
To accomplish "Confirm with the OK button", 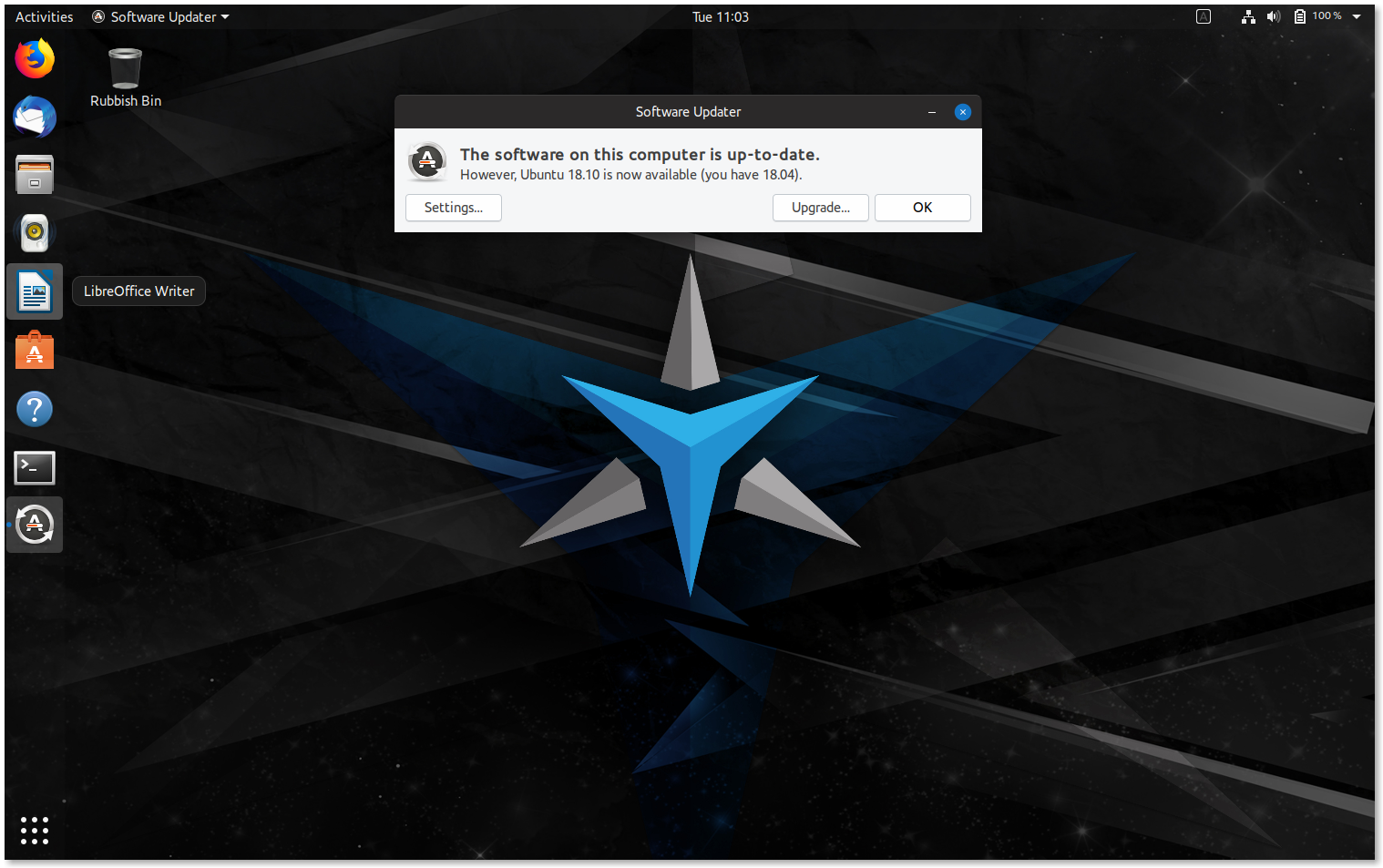I will pyautogui.click(x=923, y=208).
